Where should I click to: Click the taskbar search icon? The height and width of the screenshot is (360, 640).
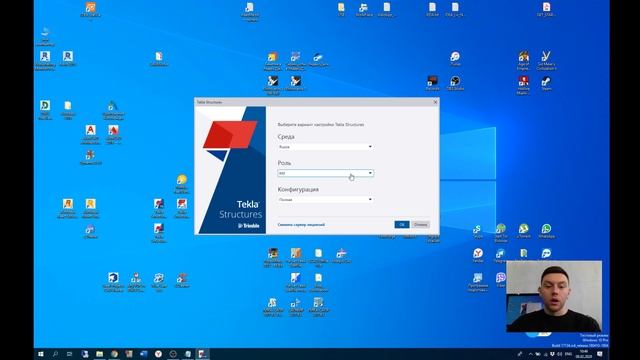point(55,354)
